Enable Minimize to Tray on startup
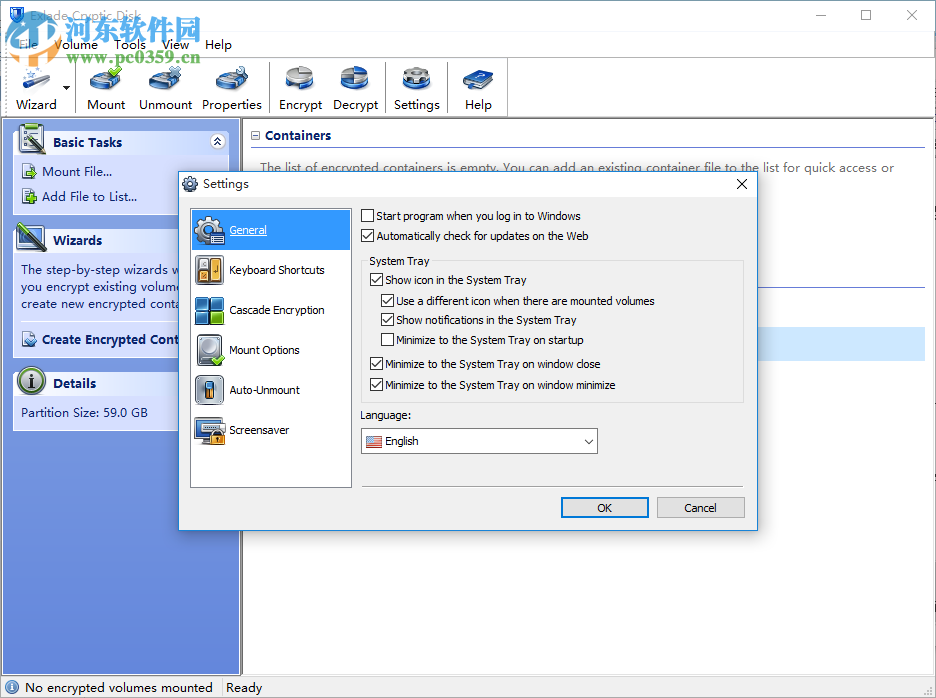The image size is (936, 698). 387,340
